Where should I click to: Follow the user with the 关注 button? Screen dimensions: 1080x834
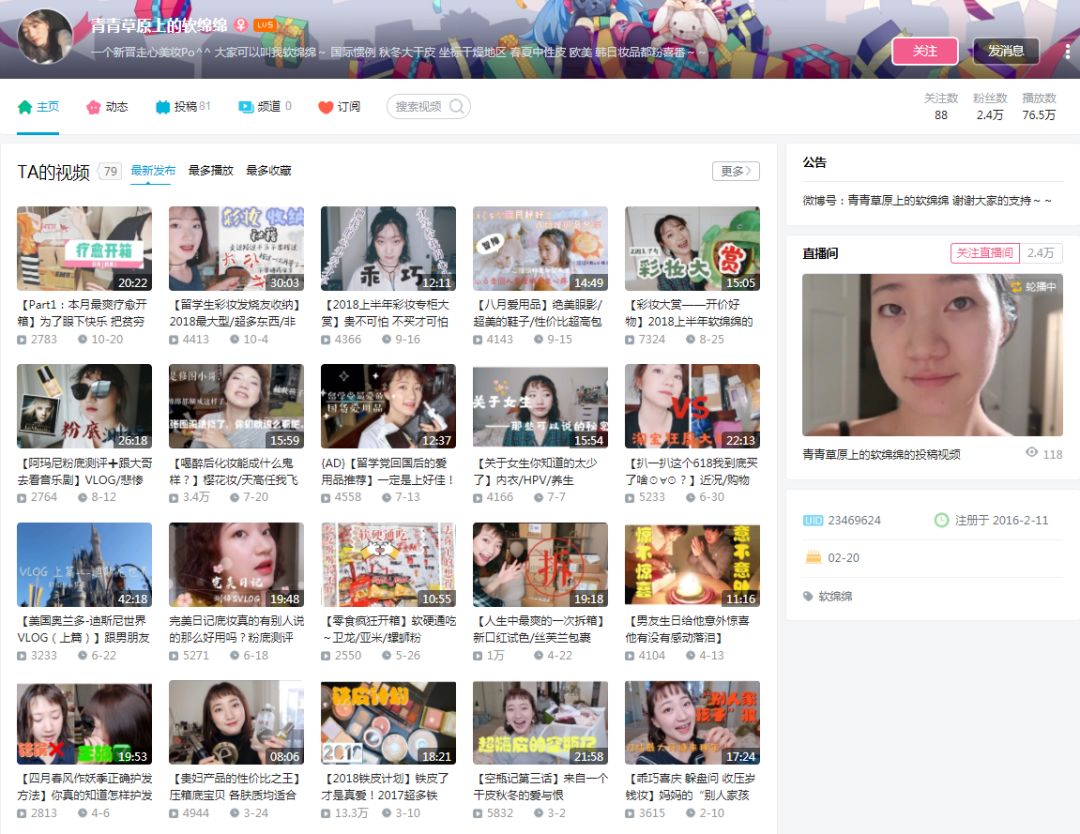(x=925, y=48)
